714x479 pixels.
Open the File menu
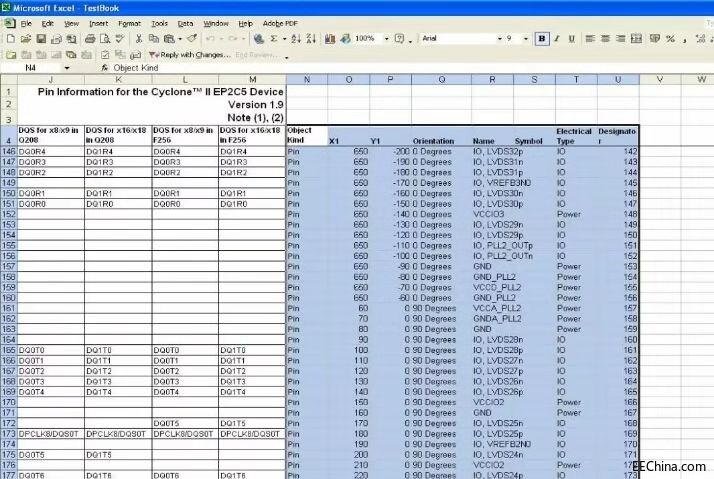pyautogui.click(x=26, y=24)
